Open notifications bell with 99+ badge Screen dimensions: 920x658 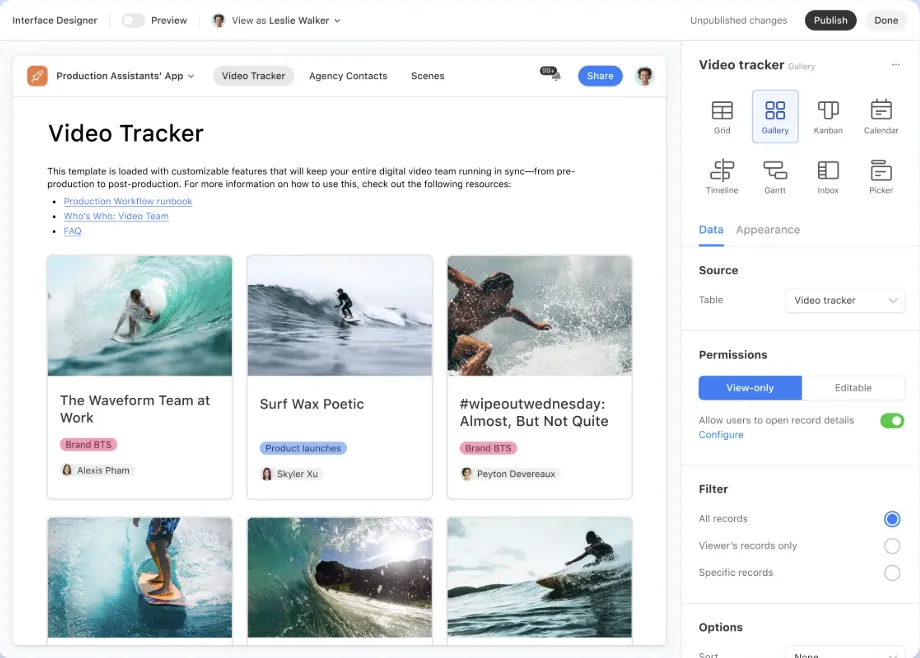tap(551, 74)
